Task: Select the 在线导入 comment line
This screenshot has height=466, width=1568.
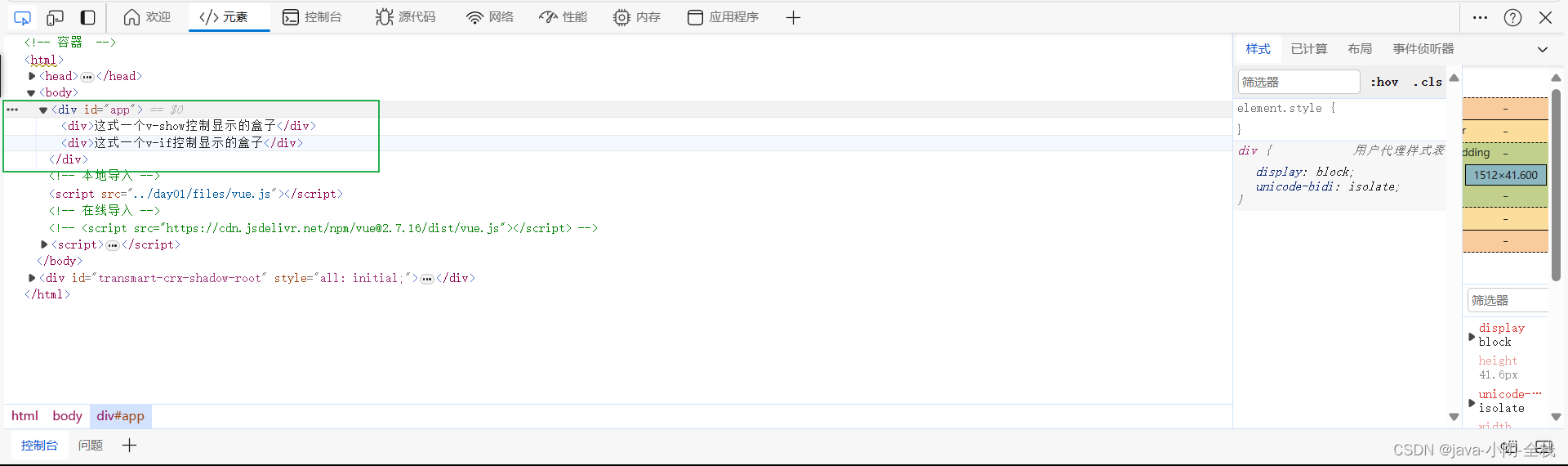Action: (105, 211)
